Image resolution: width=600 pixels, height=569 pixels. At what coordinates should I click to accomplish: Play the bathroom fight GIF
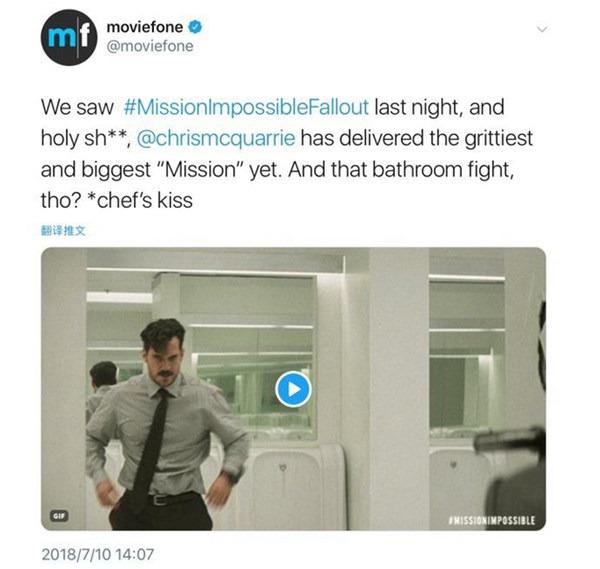(293, 389)
